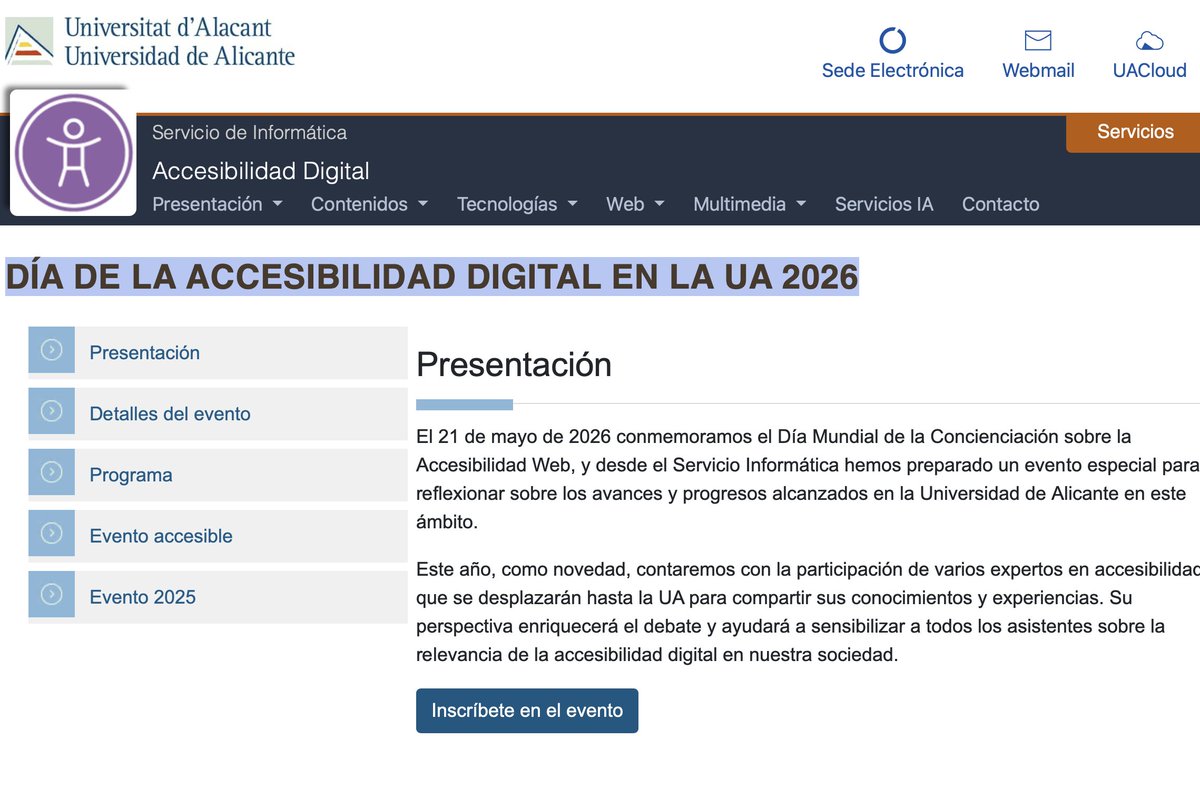Click the orange Servicios button

1135,131
